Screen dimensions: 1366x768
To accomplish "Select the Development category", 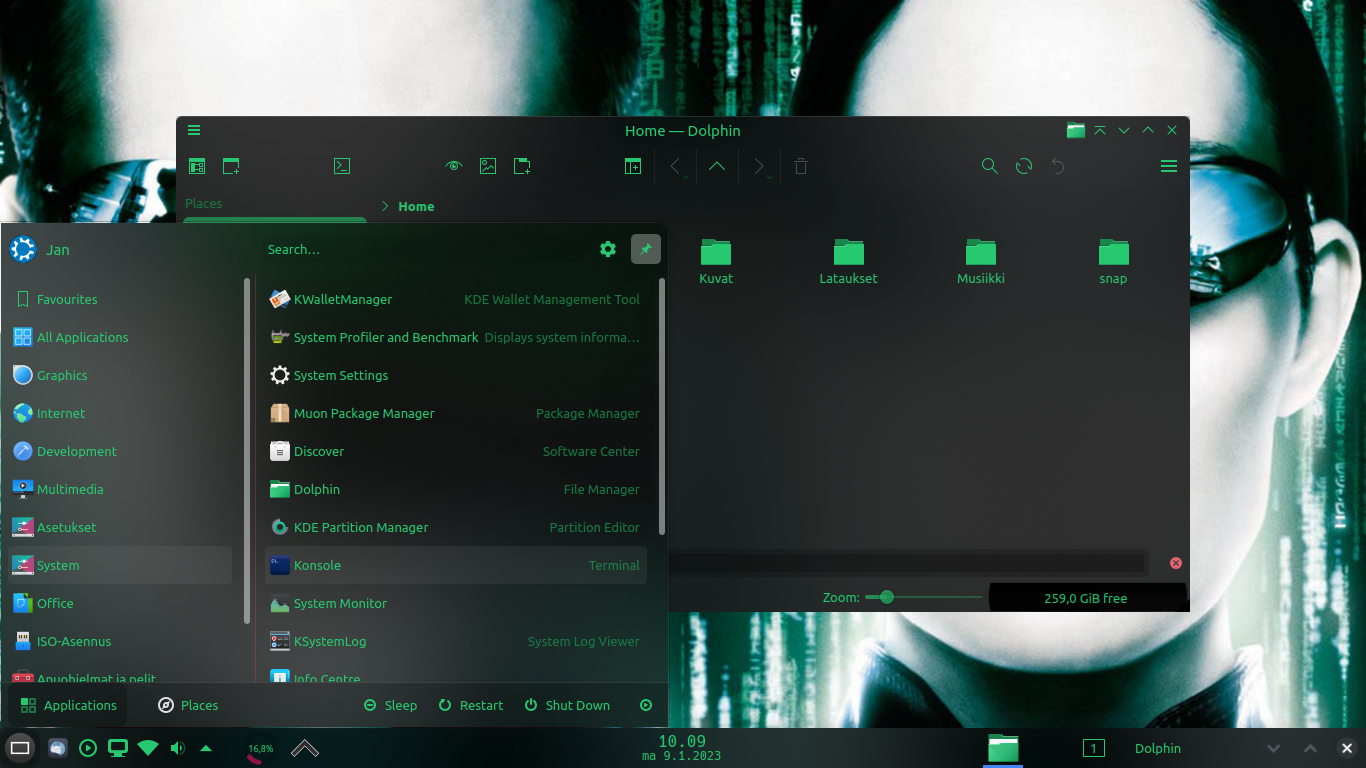I will click(120, 451).
